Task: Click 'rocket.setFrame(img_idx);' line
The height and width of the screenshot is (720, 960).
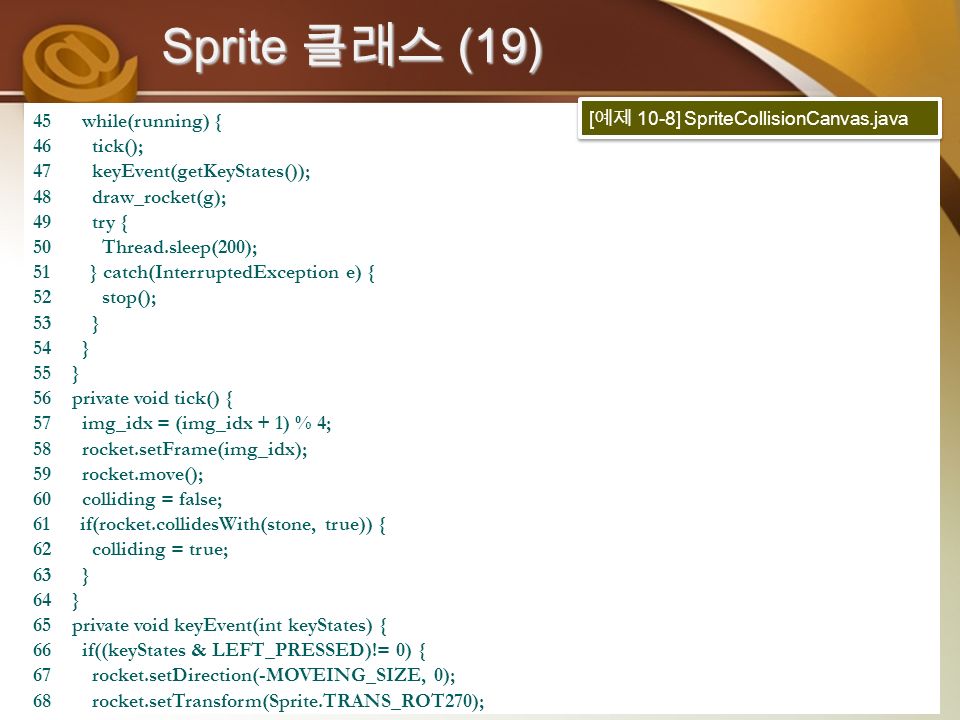Action: tap(195, 449)
